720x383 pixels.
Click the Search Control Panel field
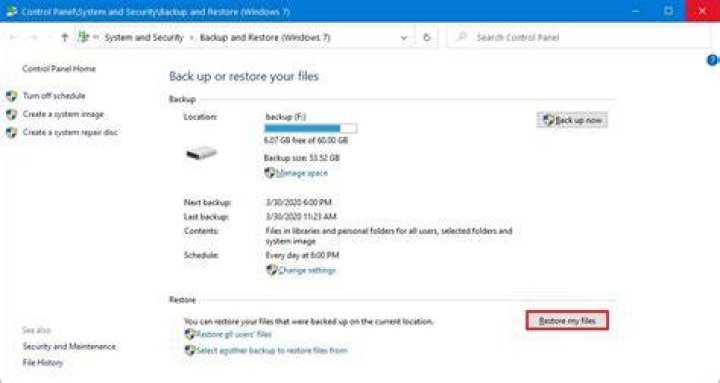(579, 37)
